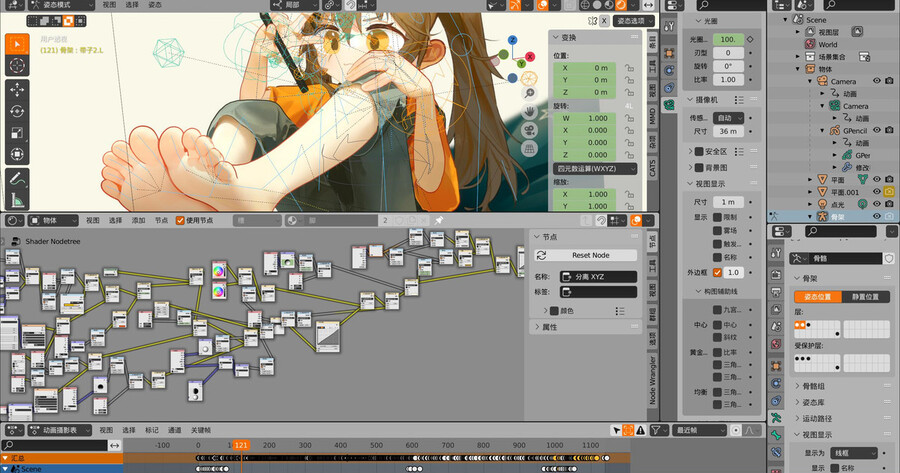Collapse the 物体 collection in outliner
The image size is (900, 473).
[798, 69]
